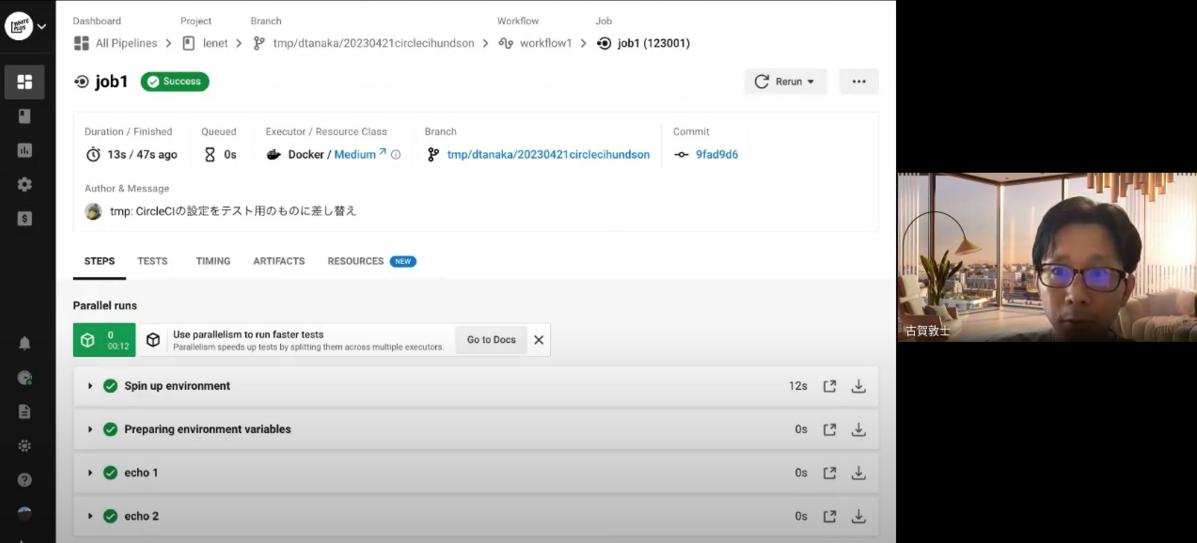
Task: Click the Go to Docs button
Action: 492,340
